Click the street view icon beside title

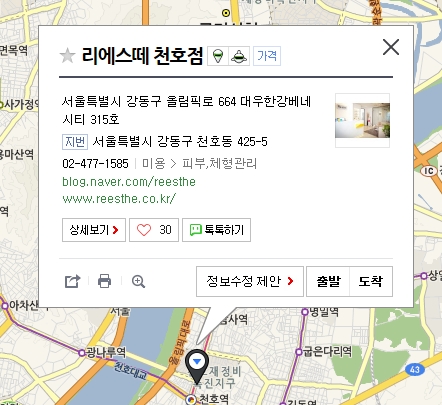click(x=239, y=56)
